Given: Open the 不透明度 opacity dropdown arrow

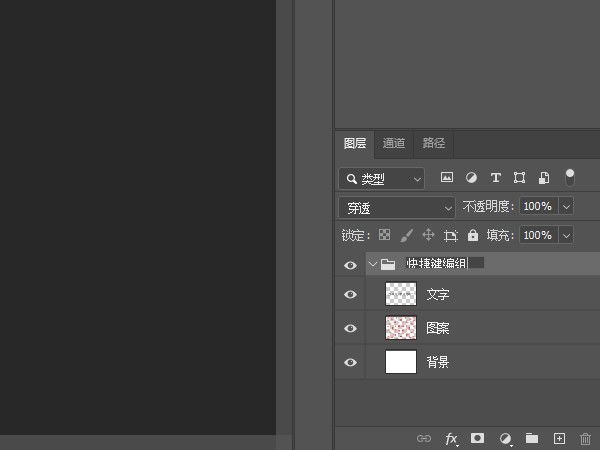Looking at the screenshot, I should [x=566, y=207].
